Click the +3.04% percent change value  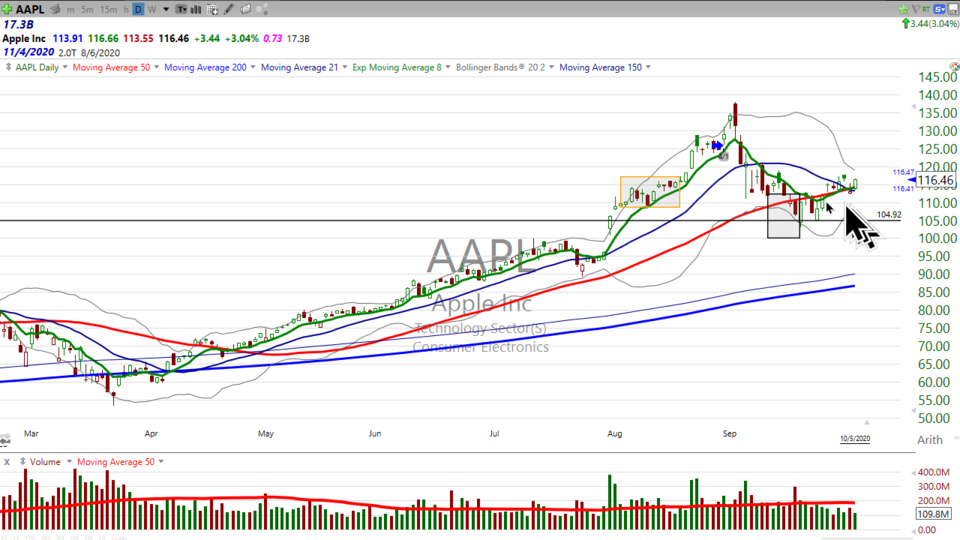[x=242, y=38]
